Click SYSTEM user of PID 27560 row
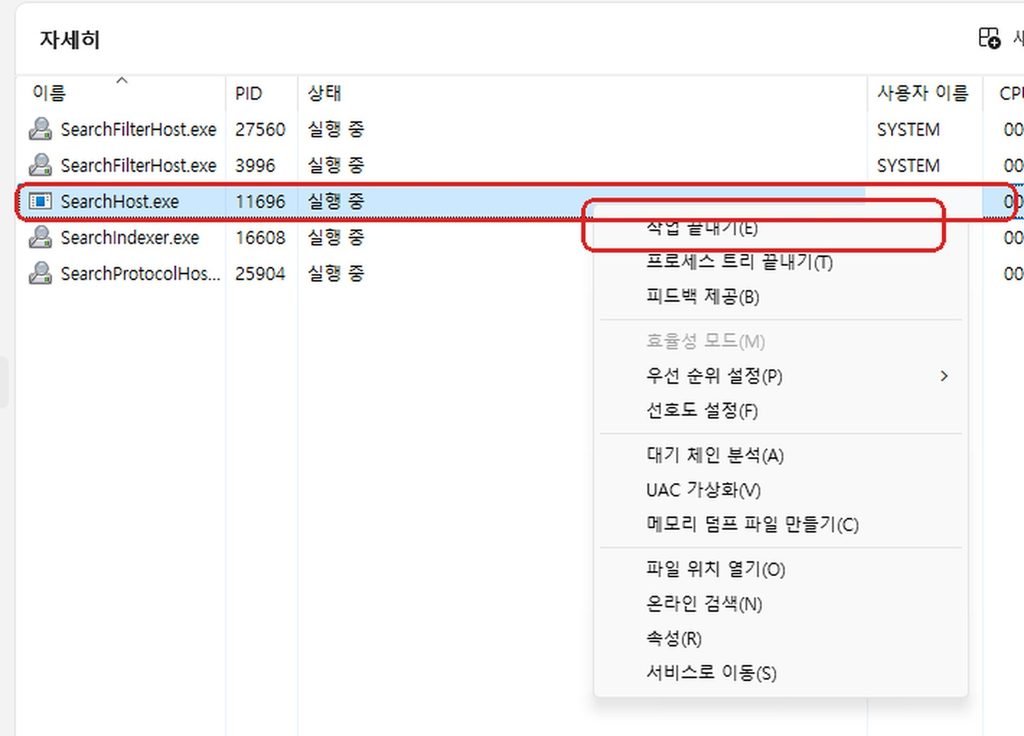Viewport: 1024px width, 736px height. click(908, 129)
